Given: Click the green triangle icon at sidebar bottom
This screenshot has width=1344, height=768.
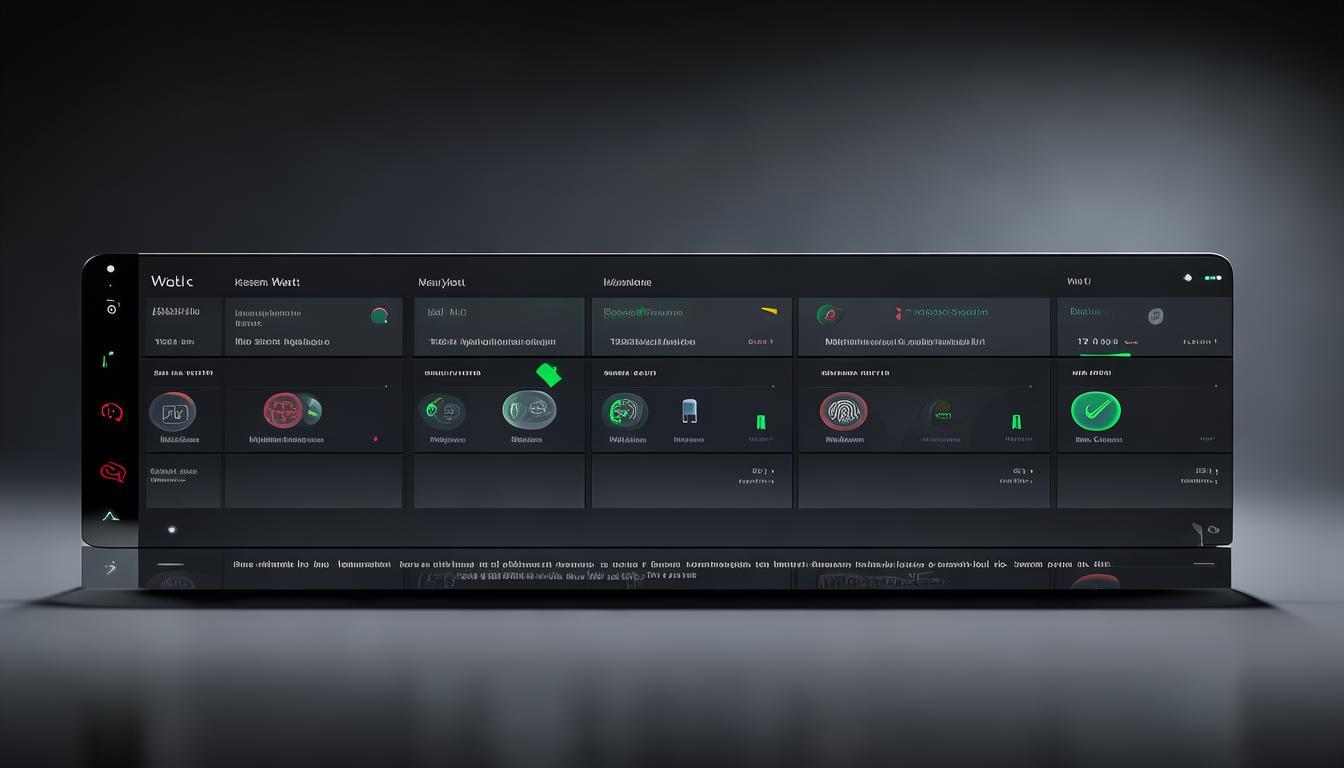Looking at the screenshot, I should [110, 516].
